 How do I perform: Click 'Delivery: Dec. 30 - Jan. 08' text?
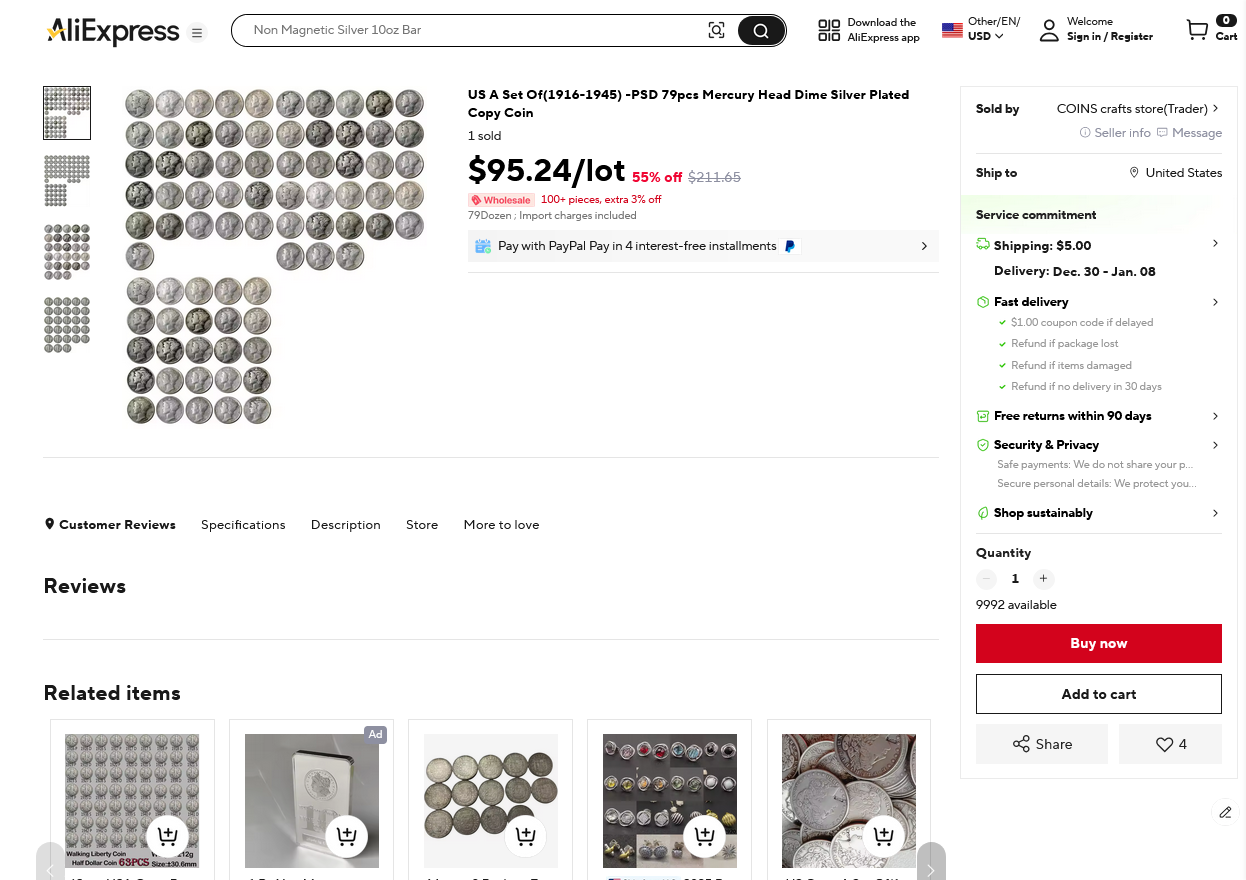pos(1075,272)
